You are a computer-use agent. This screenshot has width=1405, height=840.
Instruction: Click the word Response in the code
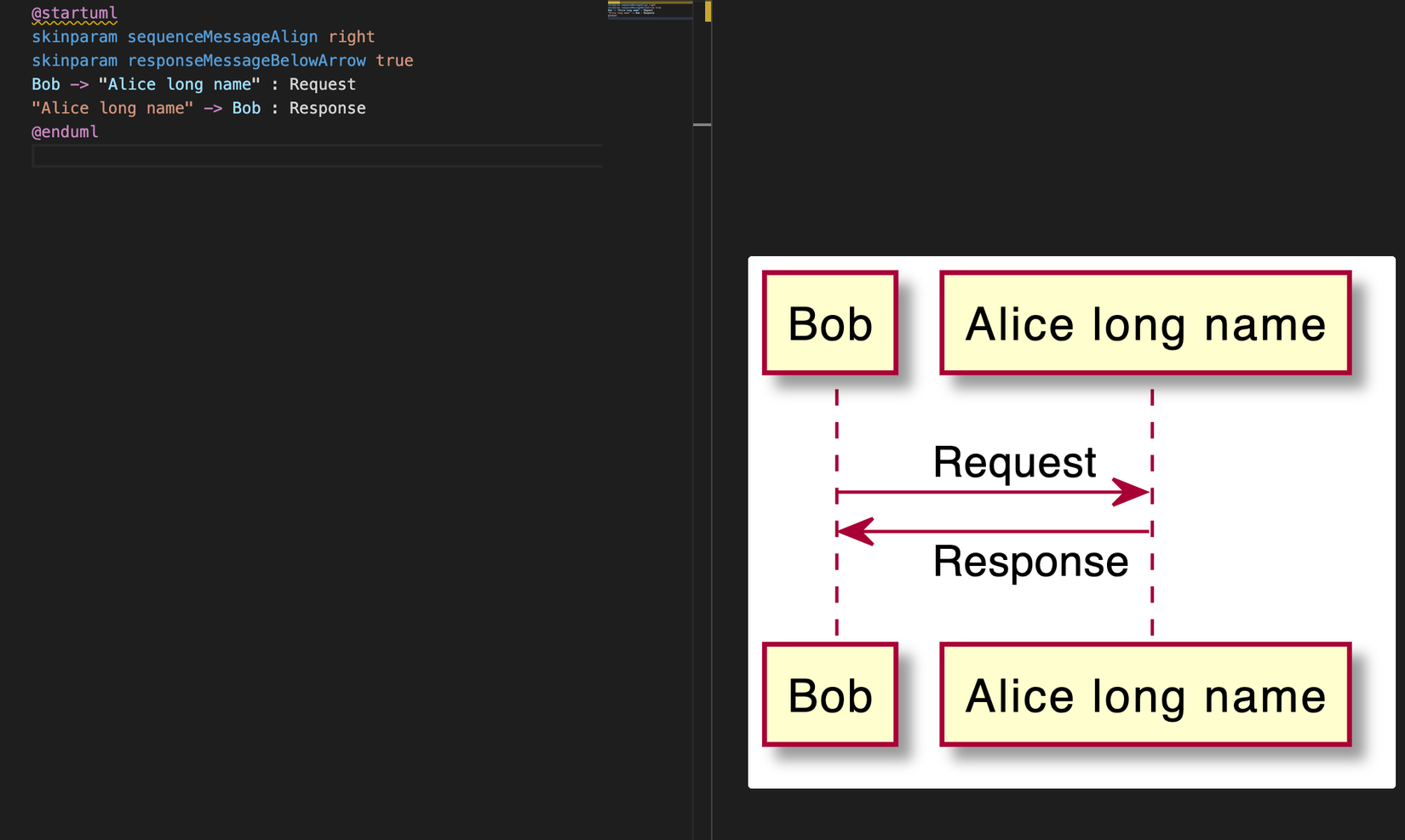(327, 108)
